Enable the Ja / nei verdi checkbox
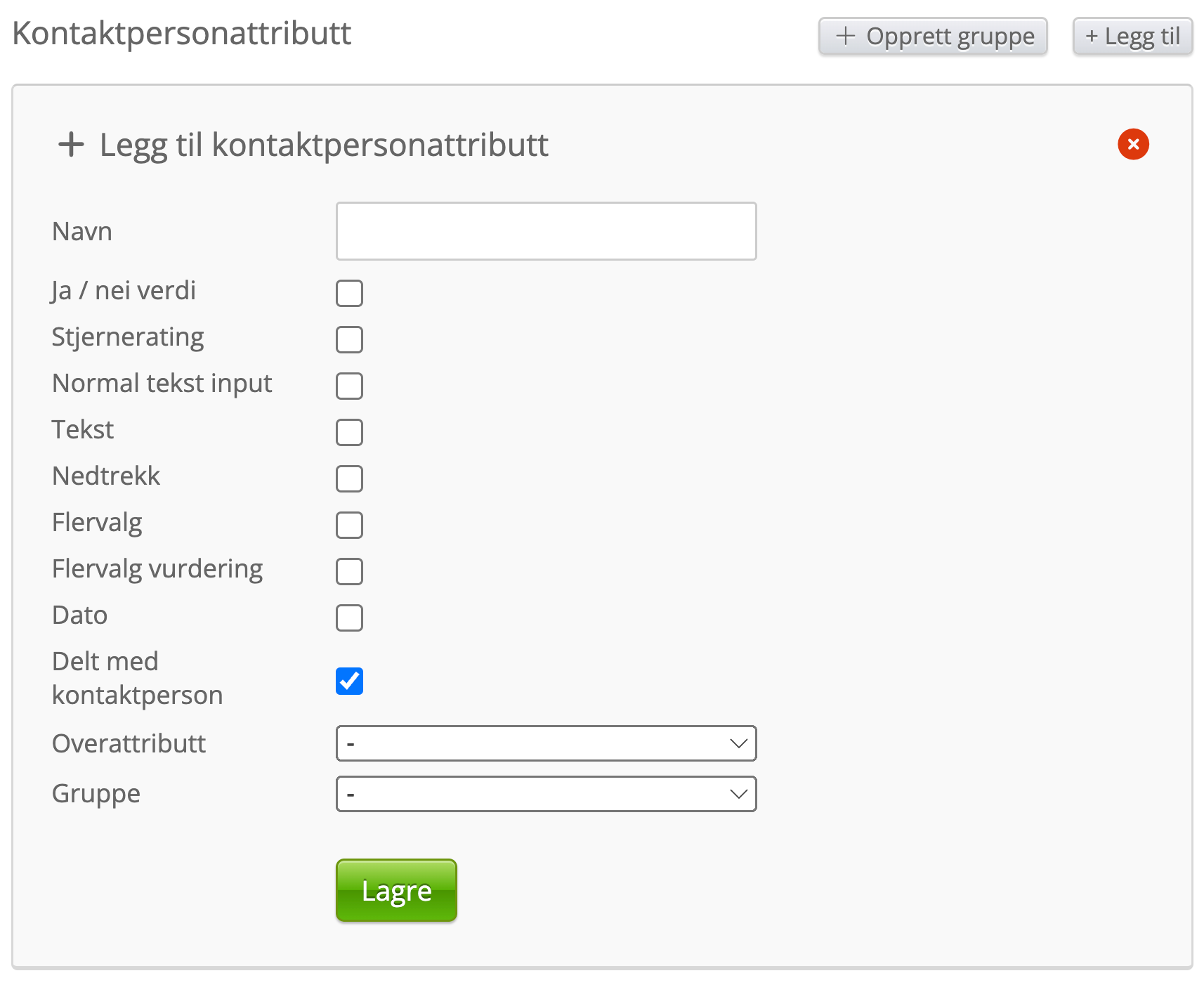This screenshot has width=1204, height=985. pyautogui.click(x=349, y=293)
